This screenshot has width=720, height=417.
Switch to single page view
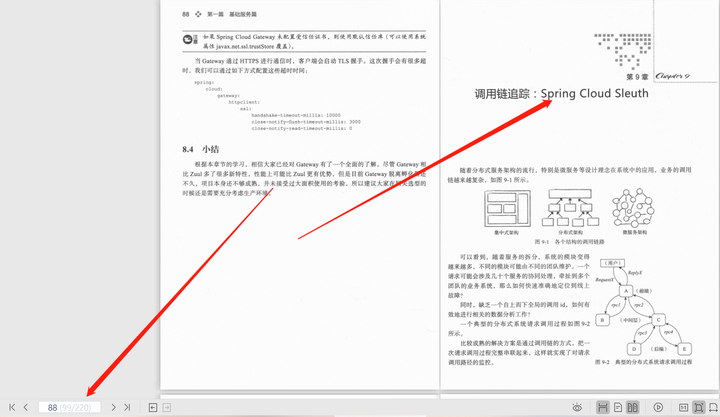(x=618, y=407)
